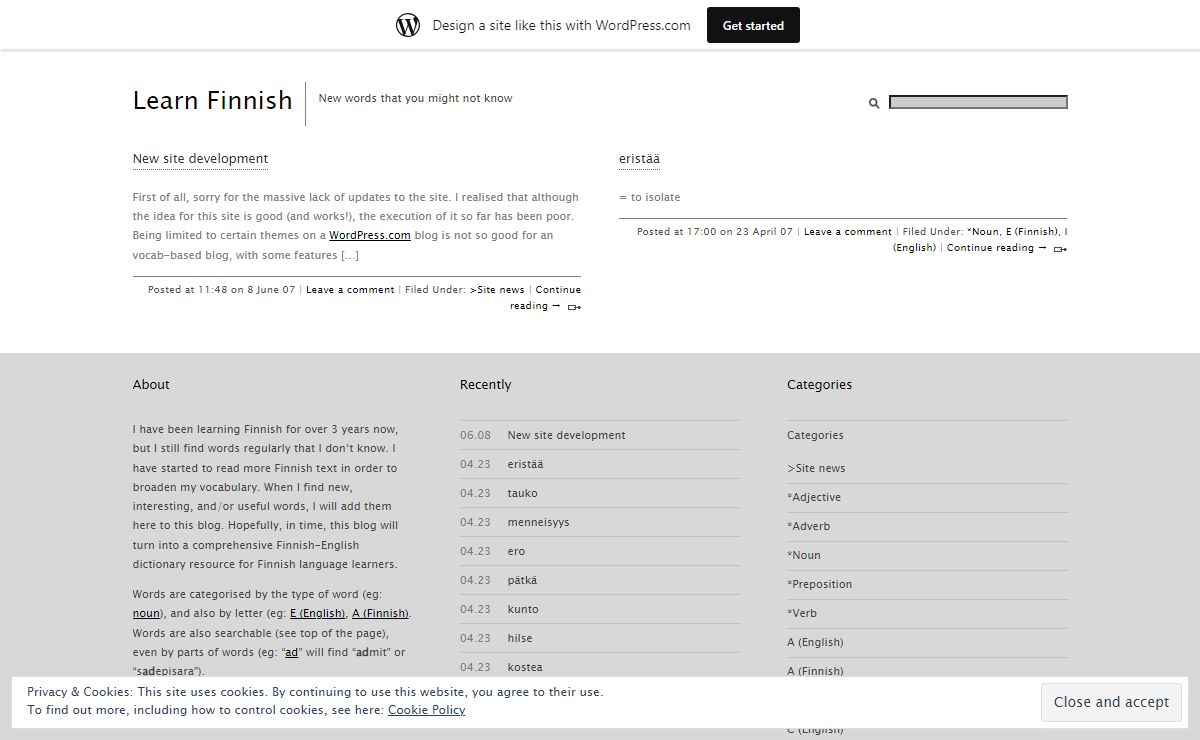Select *Adverb category
The image size is (1200, 740).
point(808,526)
